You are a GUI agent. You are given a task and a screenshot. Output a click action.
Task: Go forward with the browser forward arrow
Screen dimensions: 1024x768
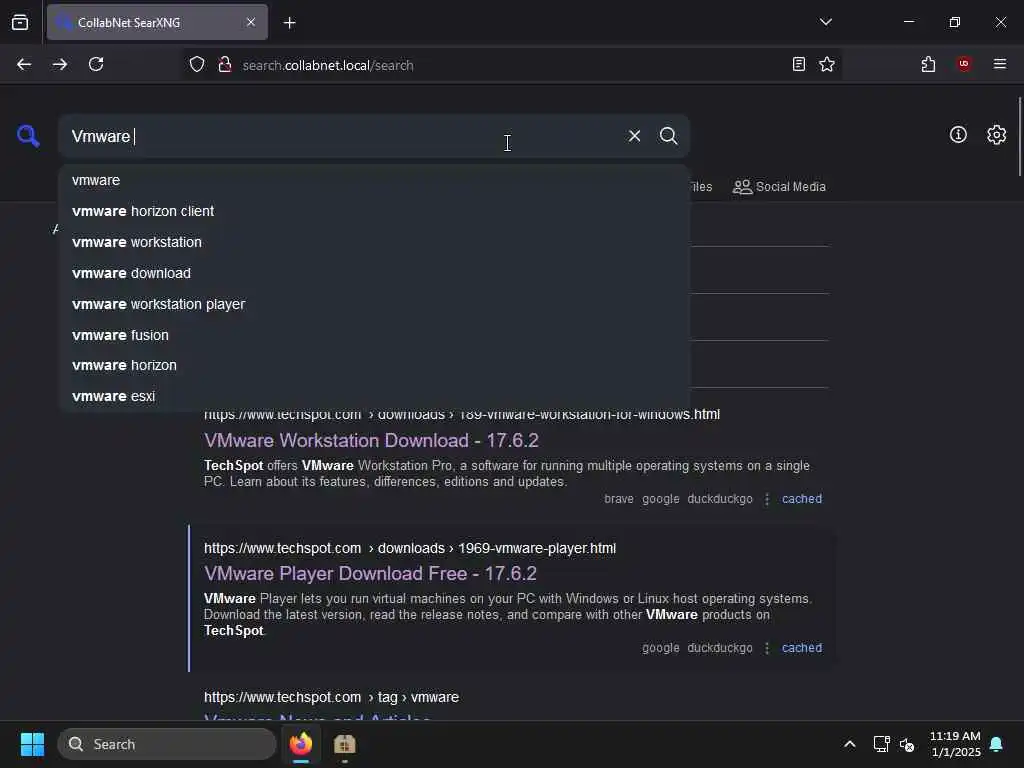tap(59, 64)
